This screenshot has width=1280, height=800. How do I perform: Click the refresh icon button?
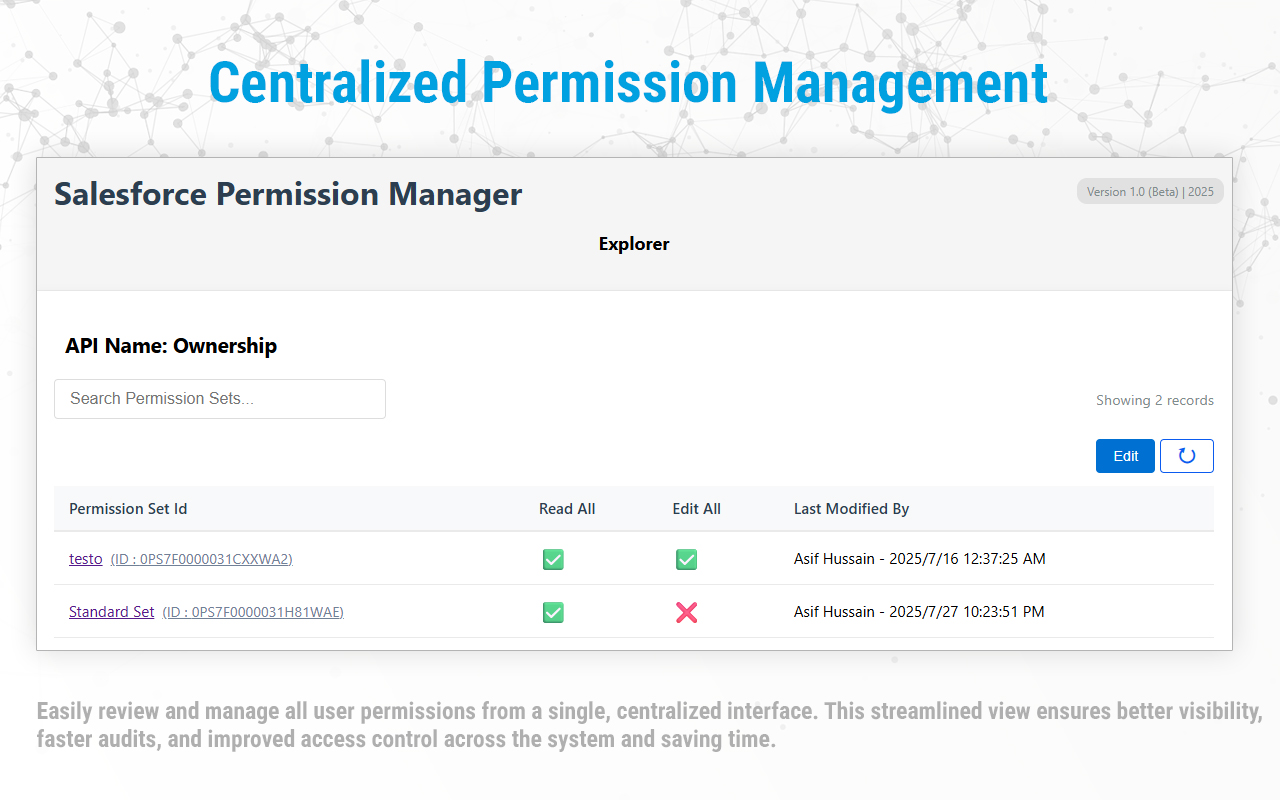click(1186, 456)
